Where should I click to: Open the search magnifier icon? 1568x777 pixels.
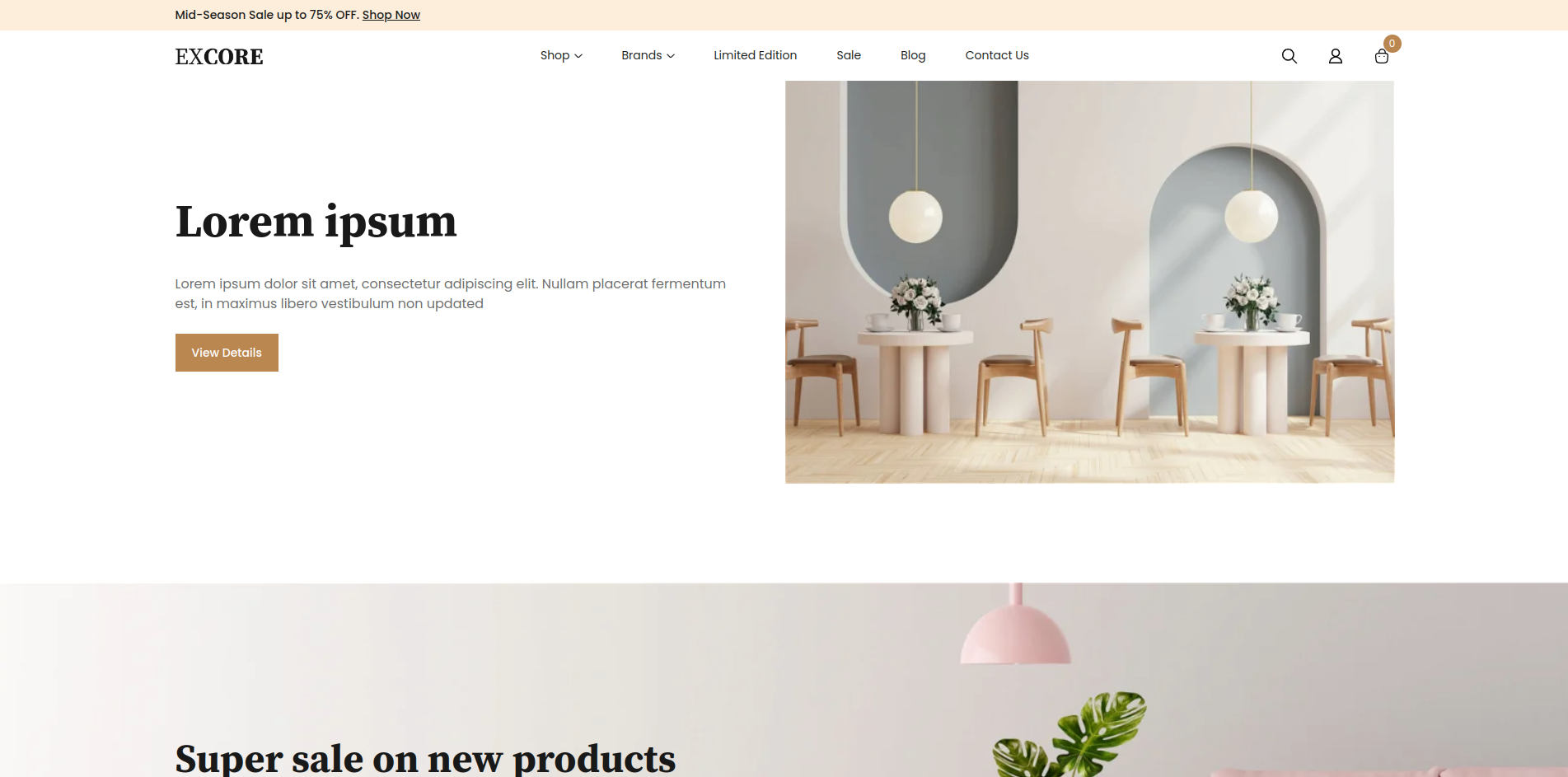[1289, 56]
